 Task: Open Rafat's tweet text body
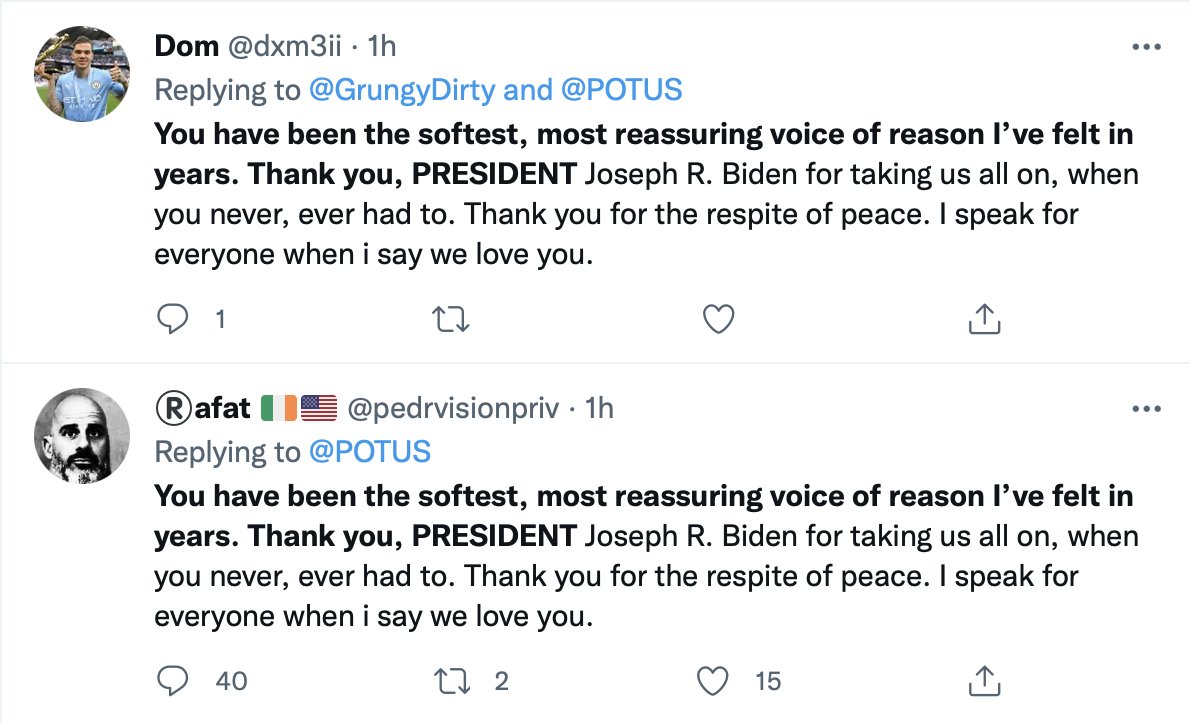(x=646, y=556)
